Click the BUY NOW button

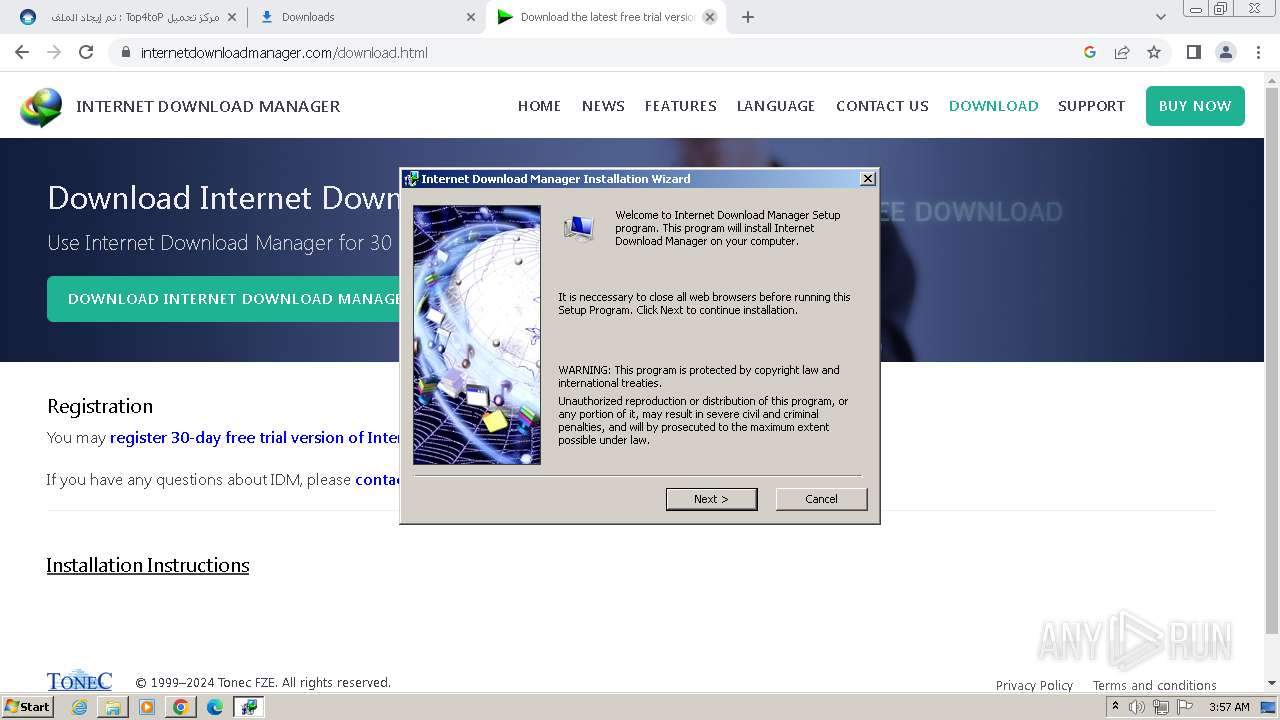coord(1195,106)
